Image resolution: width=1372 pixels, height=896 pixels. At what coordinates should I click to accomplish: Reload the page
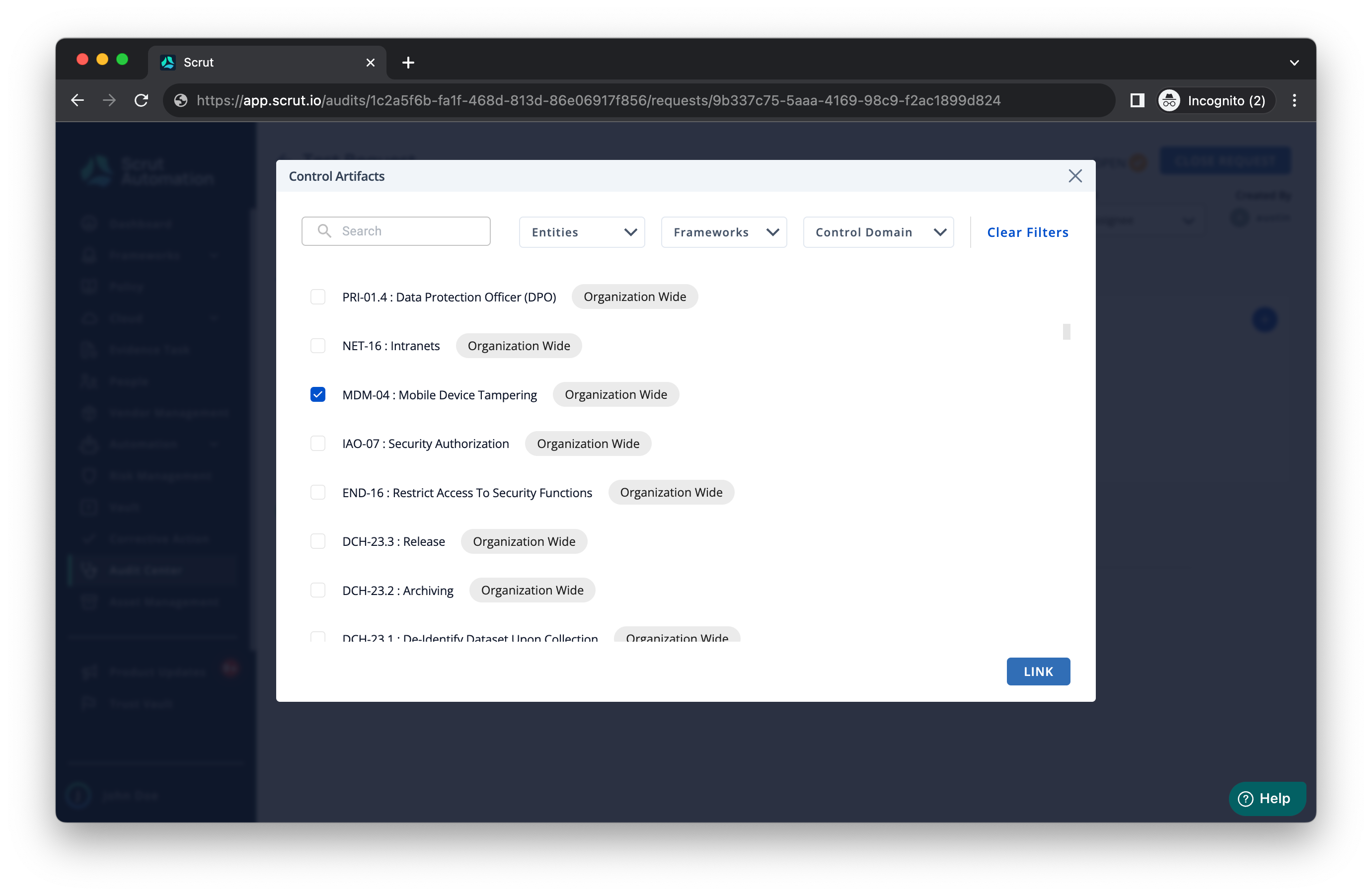[141, 100]
